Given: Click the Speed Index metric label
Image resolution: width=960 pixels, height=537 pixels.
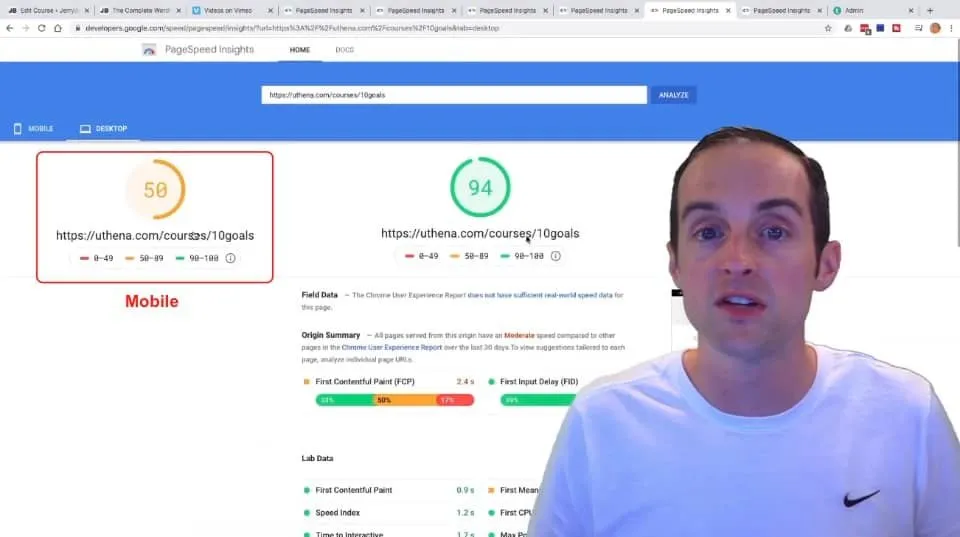Looking at the screenshot, I should coord(337,513).
